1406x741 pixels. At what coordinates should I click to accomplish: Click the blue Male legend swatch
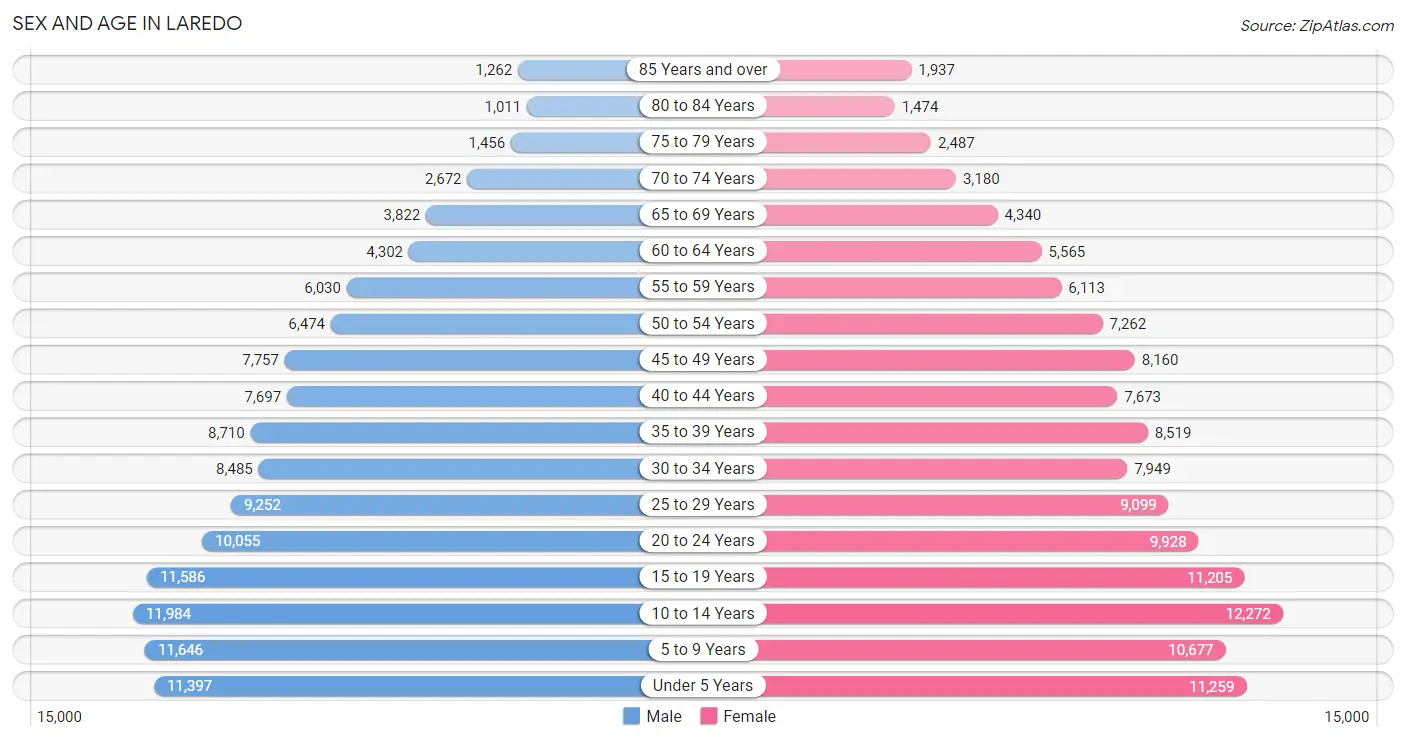[x=631, y=716]
